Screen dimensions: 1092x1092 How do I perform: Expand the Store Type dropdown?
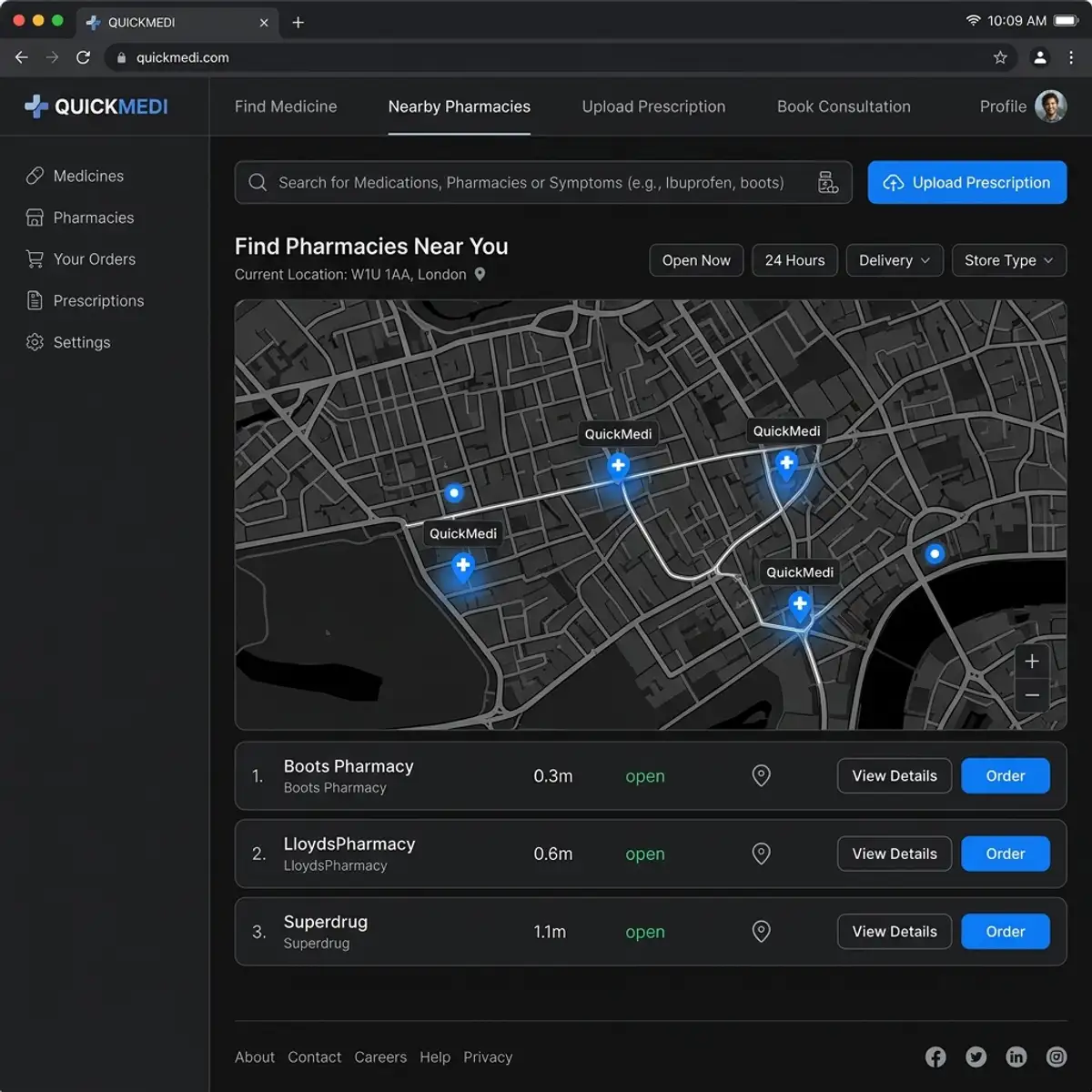[x=1009, y=260]
